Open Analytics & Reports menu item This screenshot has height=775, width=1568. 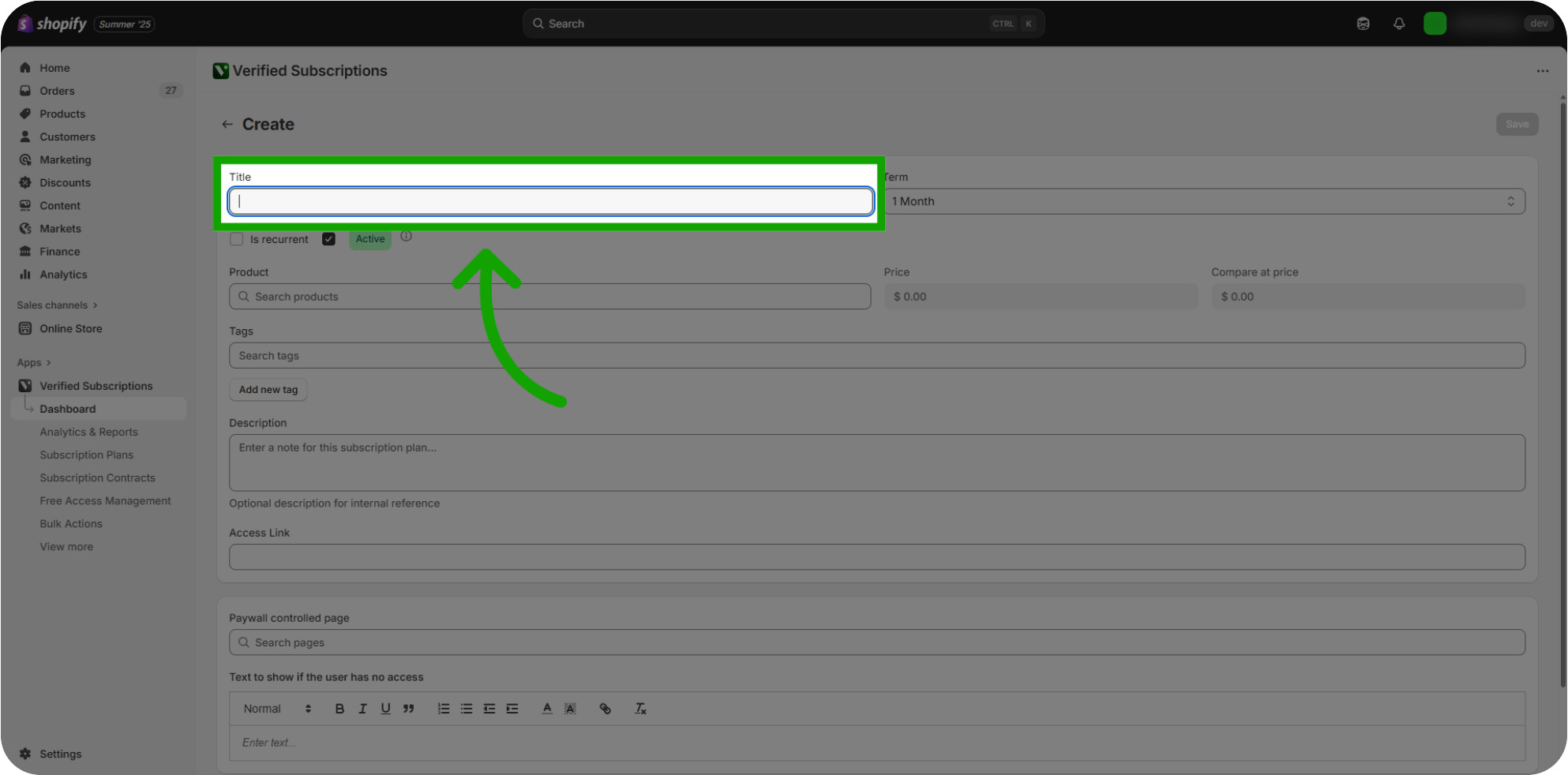[88, 432]
